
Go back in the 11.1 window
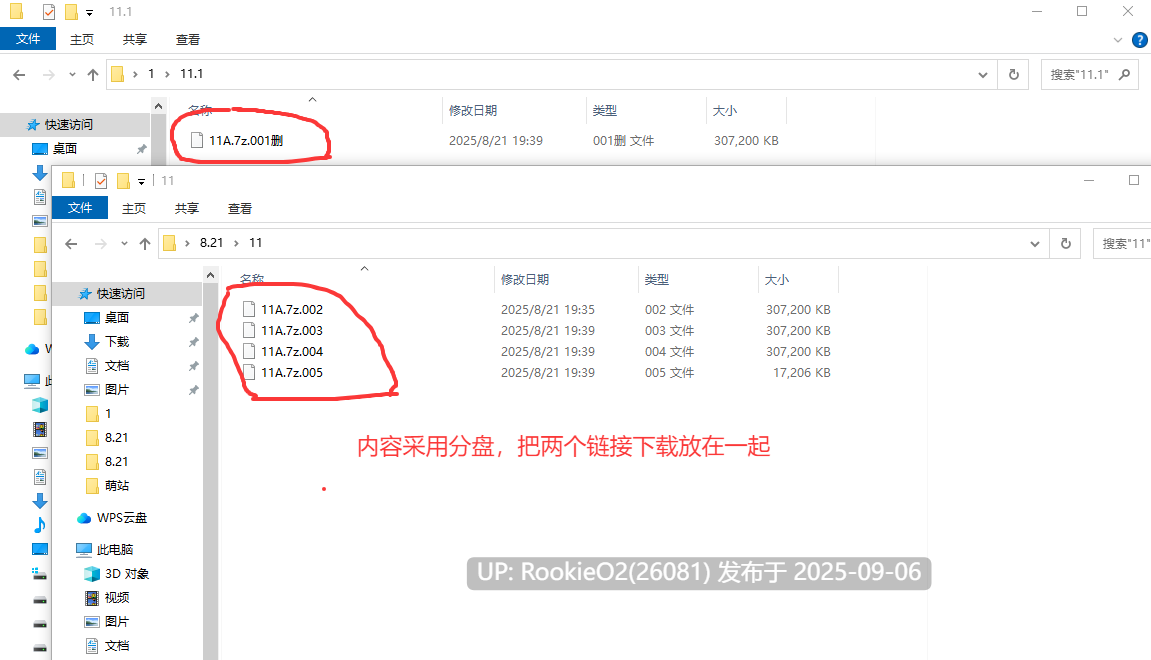(x=20, y=74)
